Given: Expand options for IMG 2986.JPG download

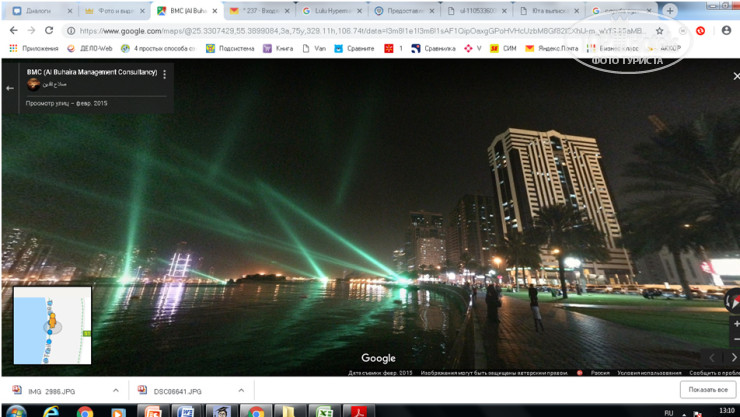Looking at the screenshot, I should (x=116, y=391).
